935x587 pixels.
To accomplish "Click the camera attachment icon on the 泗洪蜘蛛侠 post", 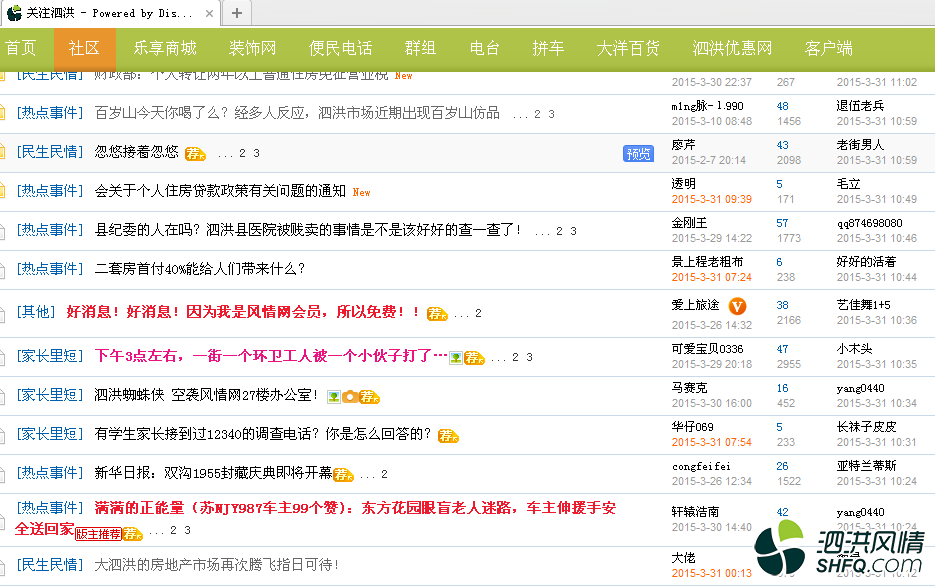I will pyautogui.click(x=350, y=397).
